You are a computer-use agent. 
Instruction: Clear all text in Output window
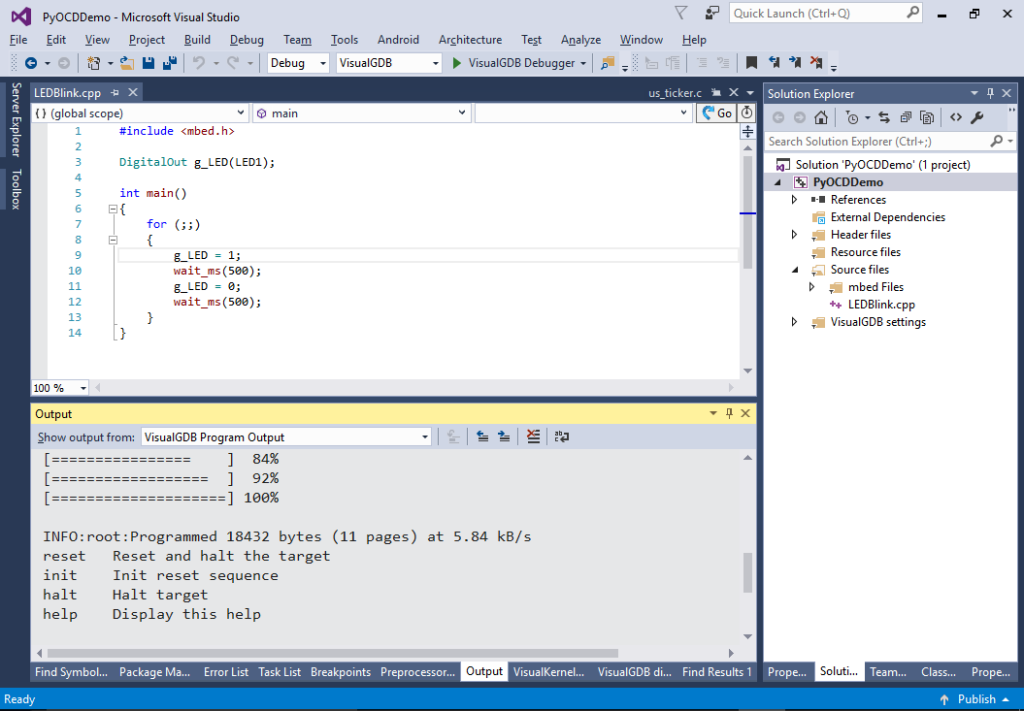[x=533, y=437]
